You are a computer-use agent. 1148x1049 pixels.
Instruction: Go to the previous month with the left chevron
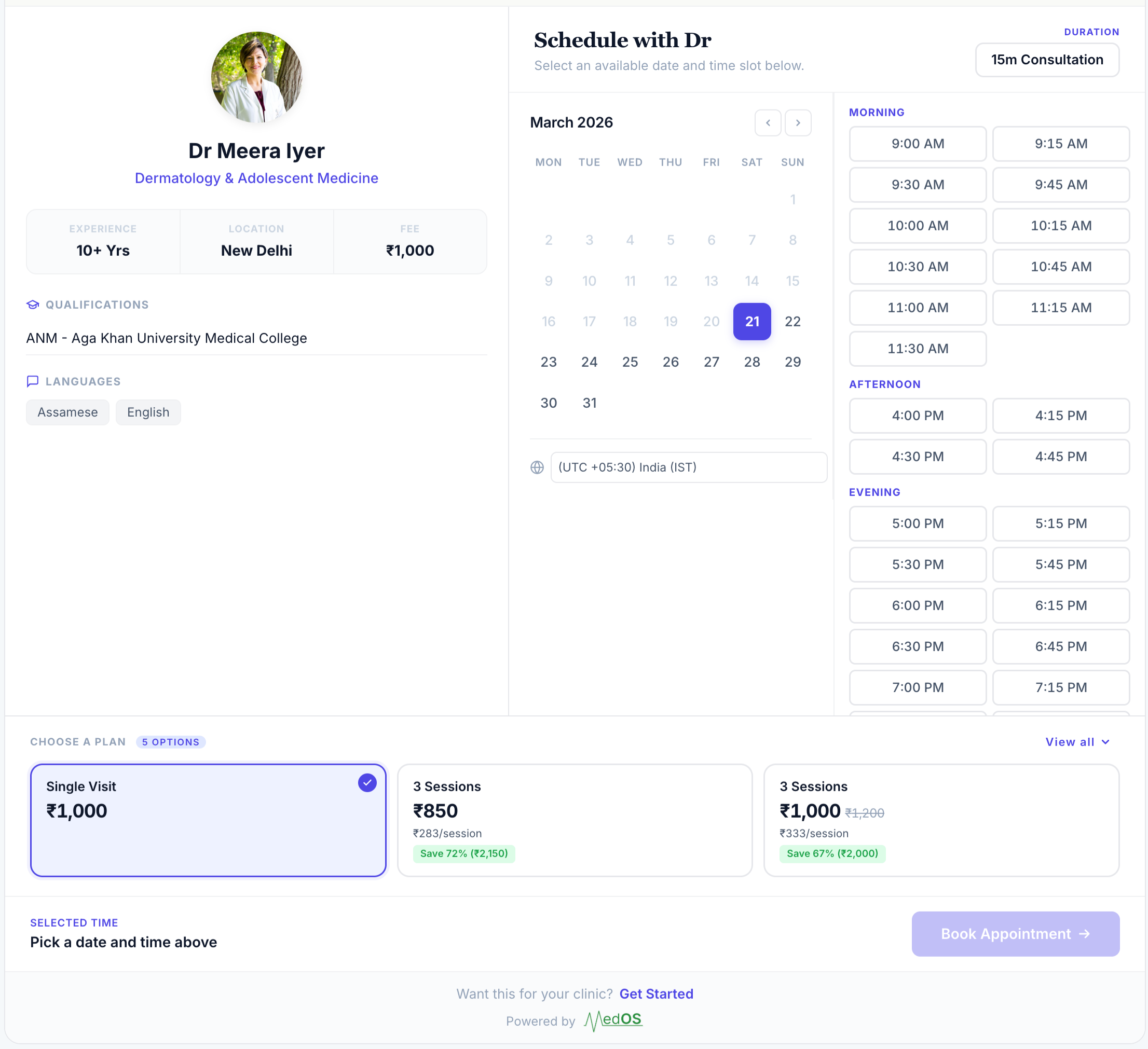(768, 122)
